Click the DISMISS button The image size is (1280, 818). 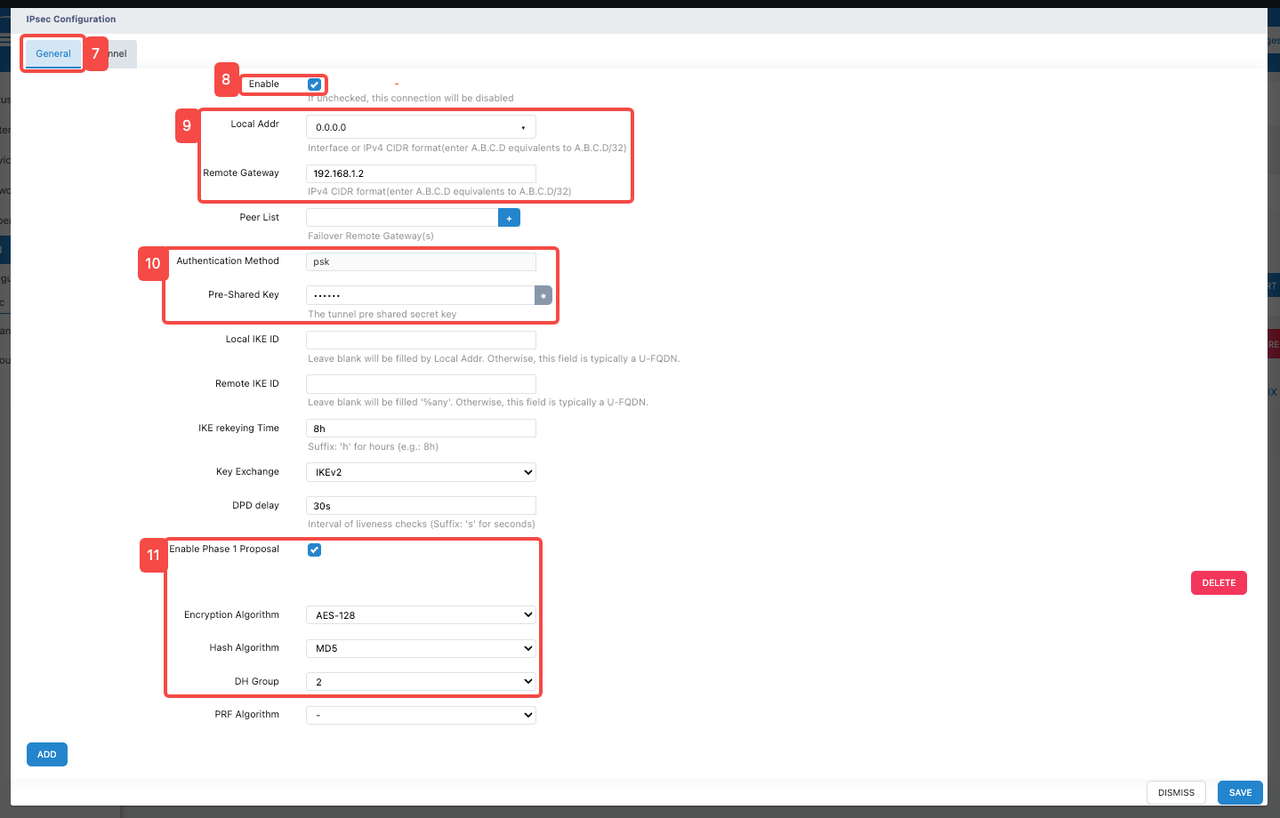[1176, 793]
